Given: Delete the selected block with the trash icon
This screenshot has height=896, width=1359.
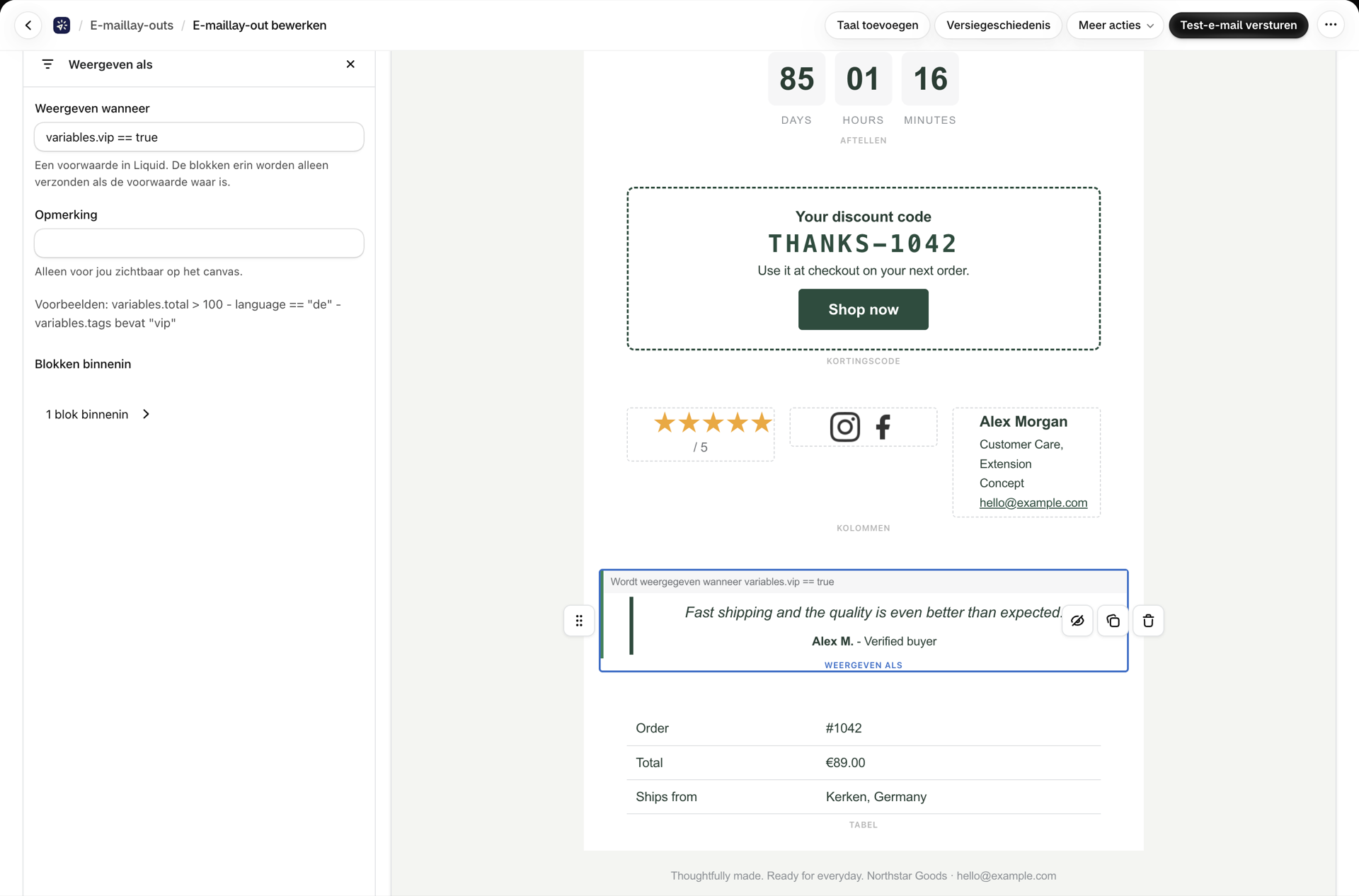Looking at the screenshot, I should (x=1148, y=621).
